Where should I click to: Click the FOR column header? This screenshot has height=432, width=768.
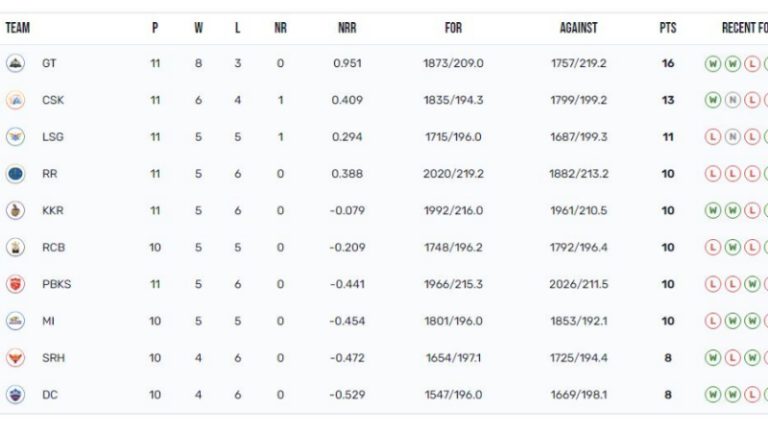point(453,28)
